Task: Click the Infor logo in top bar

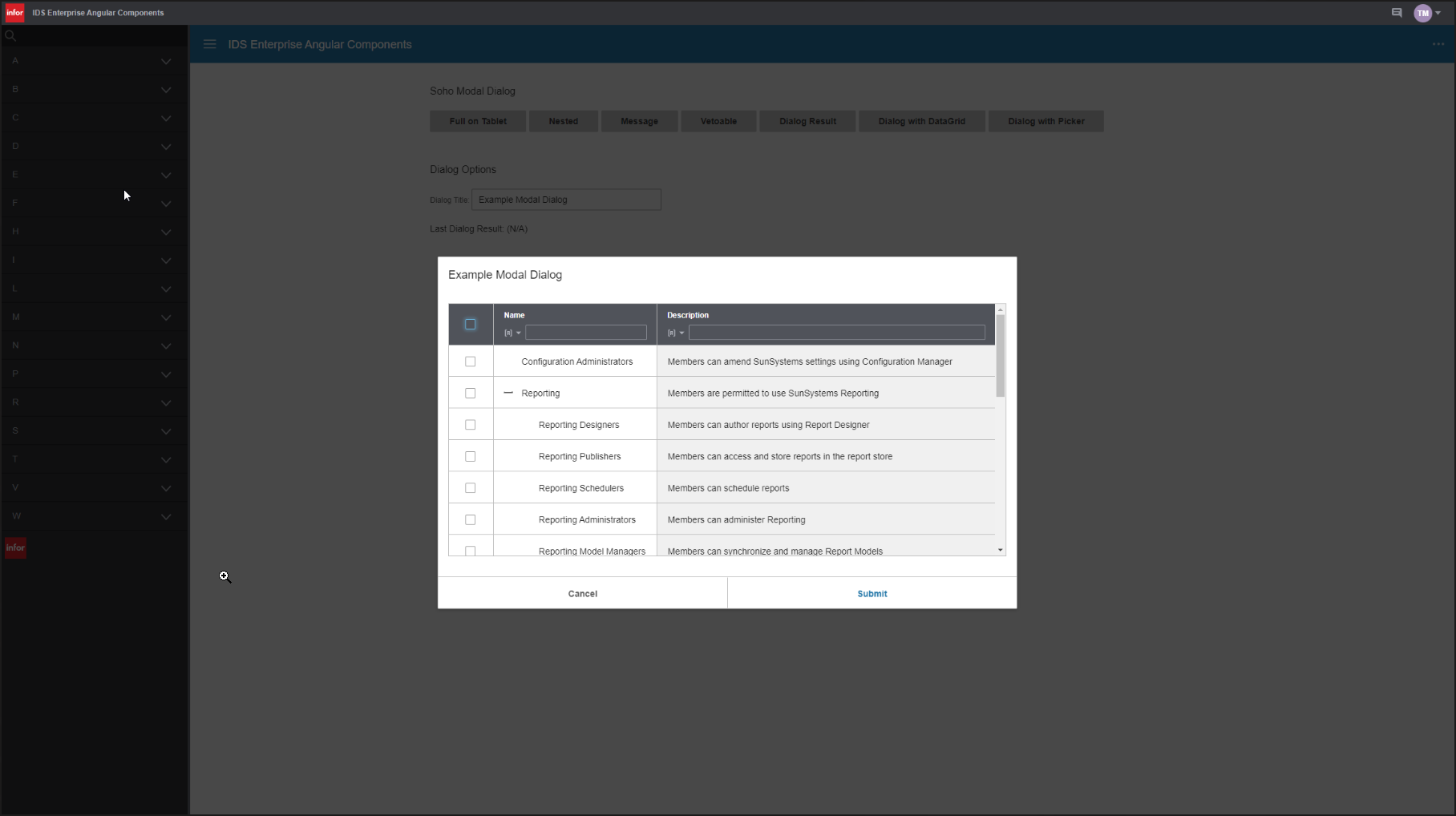Action: 15,13
